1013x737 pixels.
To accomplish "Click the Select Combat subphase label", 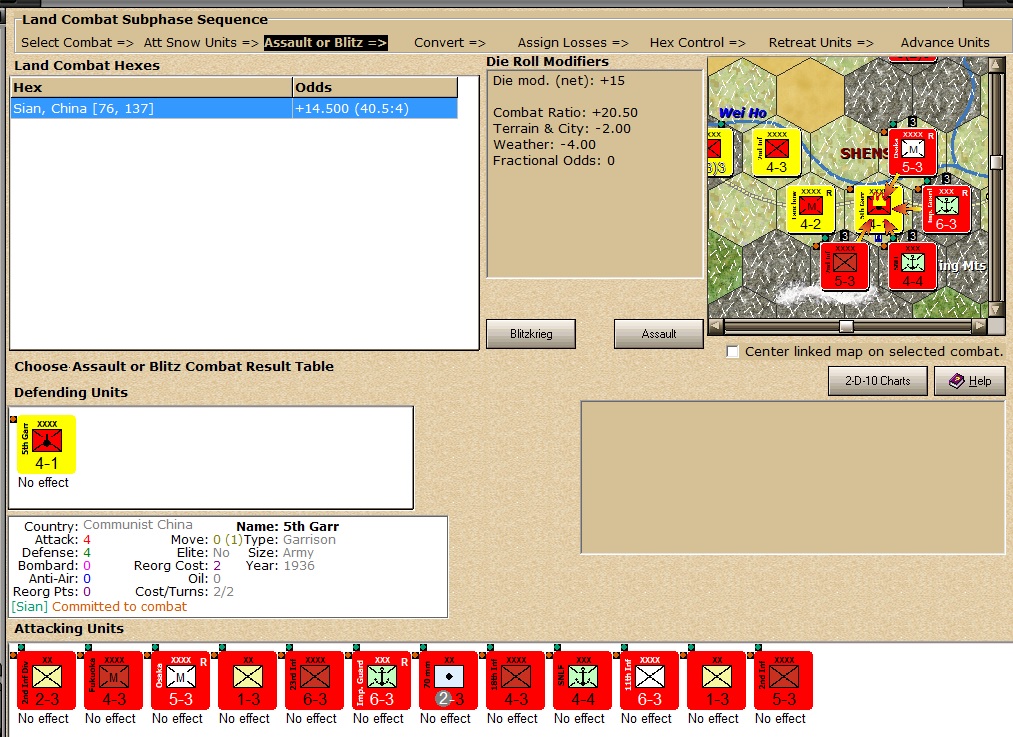I will point(77,43).
